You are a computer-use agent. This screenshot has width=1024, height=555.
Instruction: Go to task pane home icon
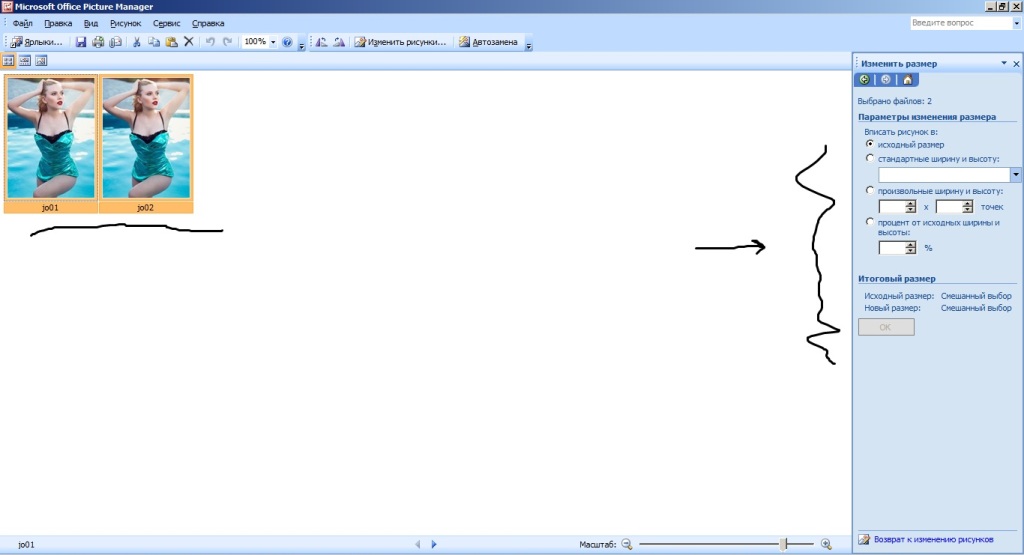tap(907, 80)
